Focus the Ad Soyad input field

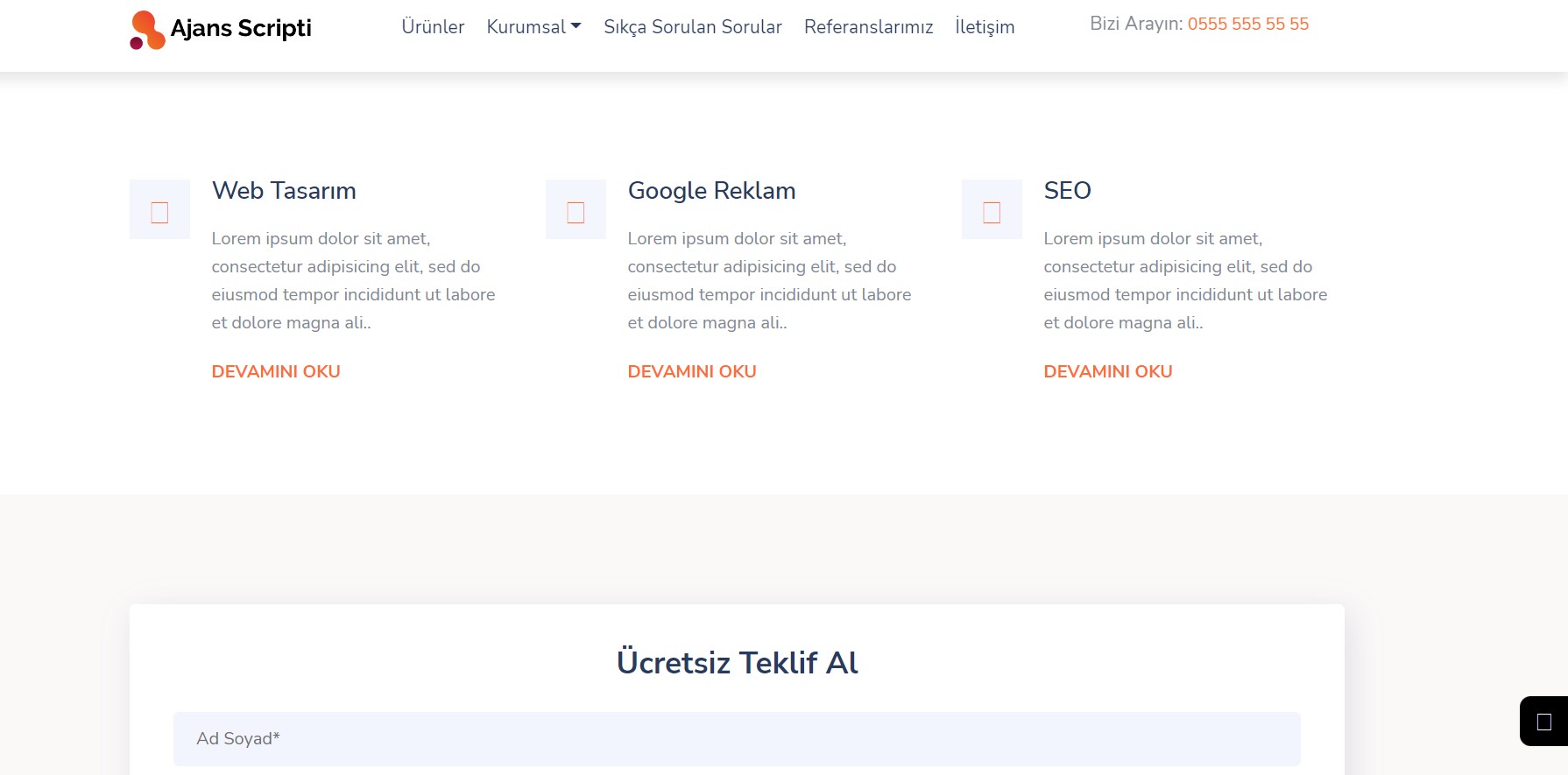click(736, 738)
